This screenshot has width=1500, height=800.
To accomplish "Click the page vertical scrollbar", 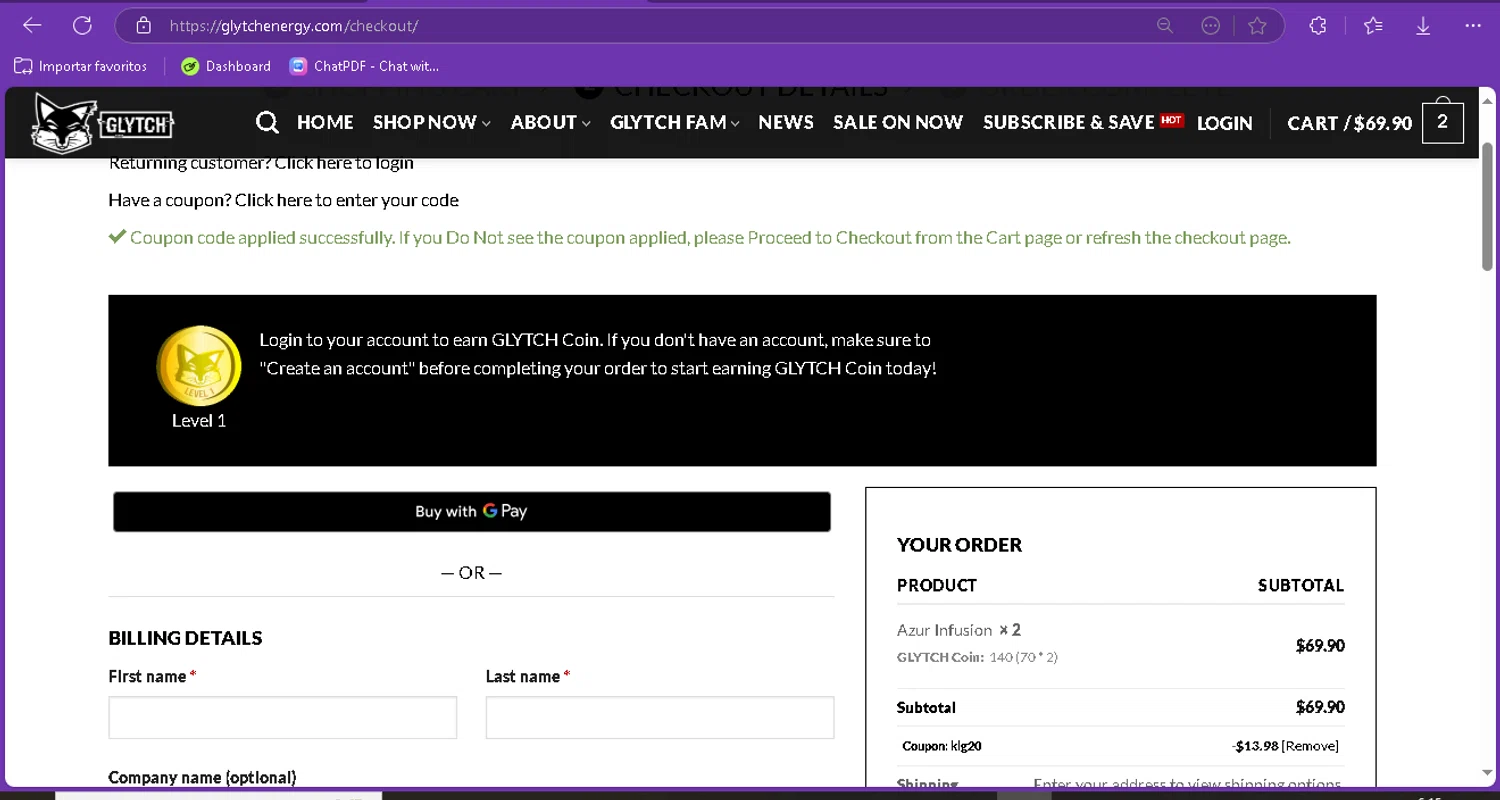I will [1487, 206].
